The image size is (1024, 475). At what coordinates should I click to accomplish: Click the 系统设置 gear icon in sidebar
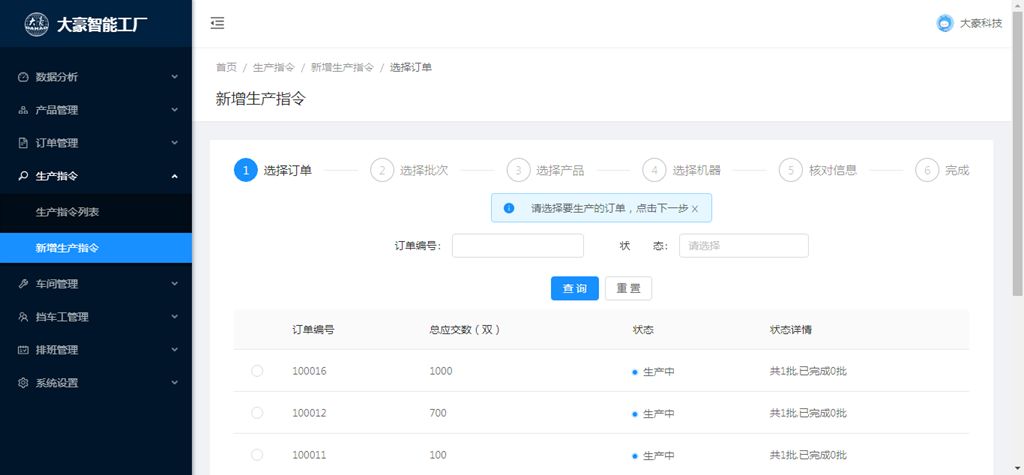pyautogui.click(x=23, y=383)
